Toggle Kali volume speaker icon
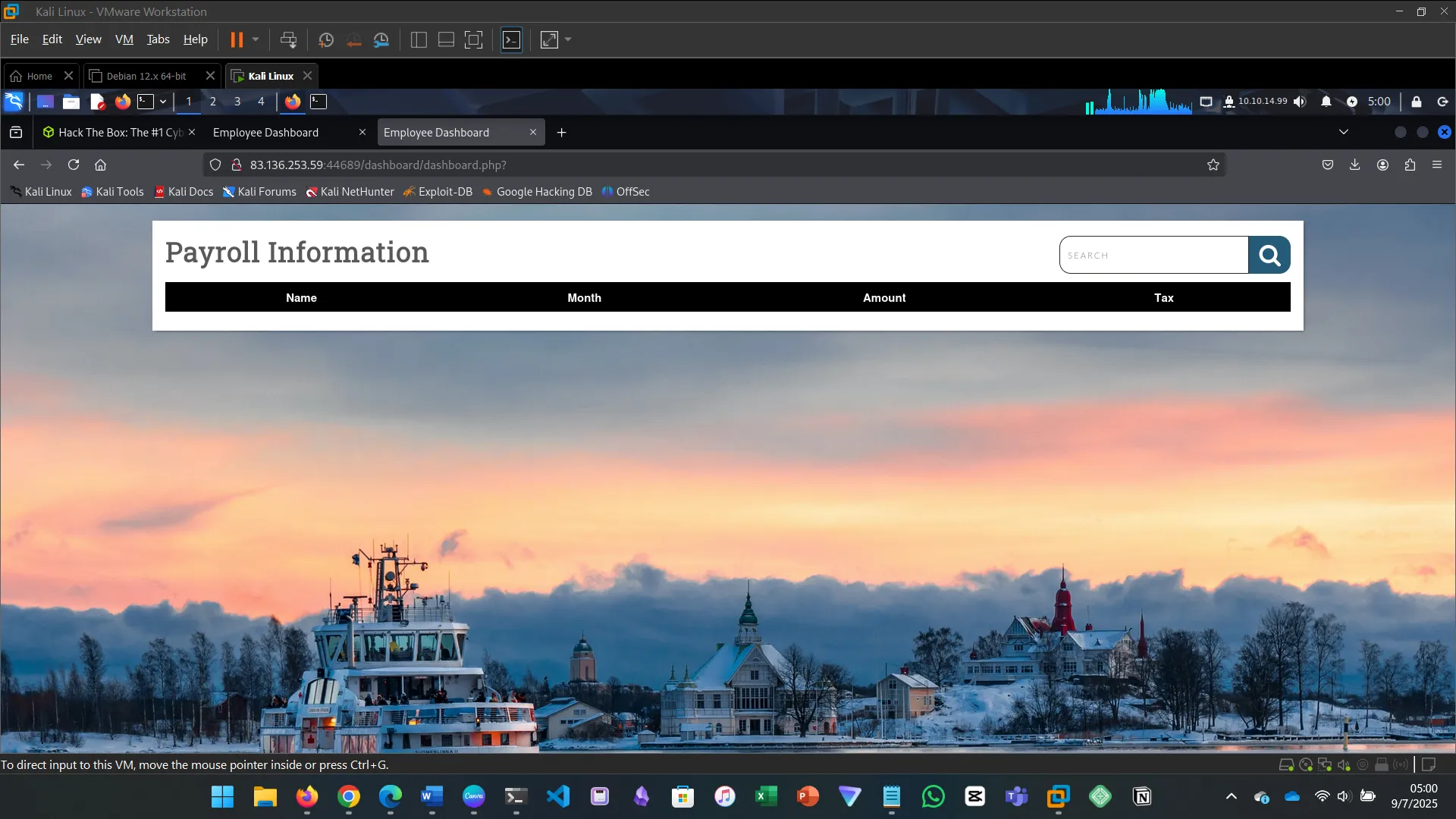Viewport: 1456px width, 819px height. click(1300, 102)
